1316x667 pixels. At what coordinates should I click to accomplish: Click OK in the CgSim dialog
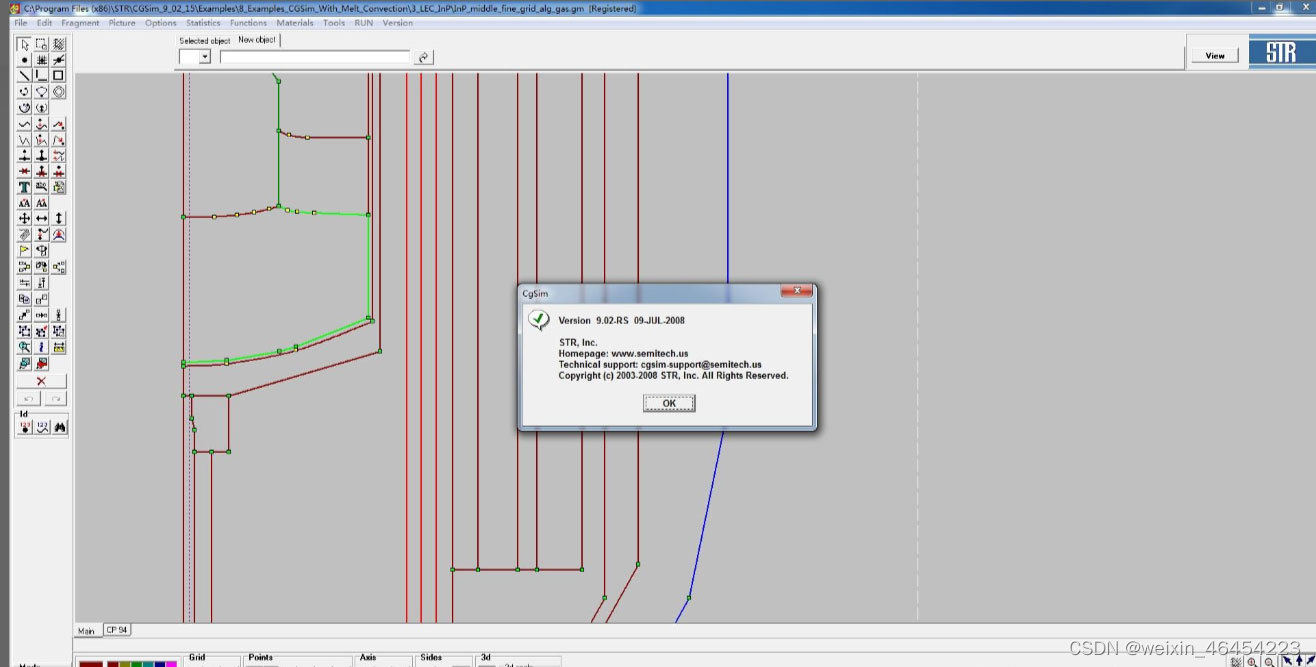point(669,403)
